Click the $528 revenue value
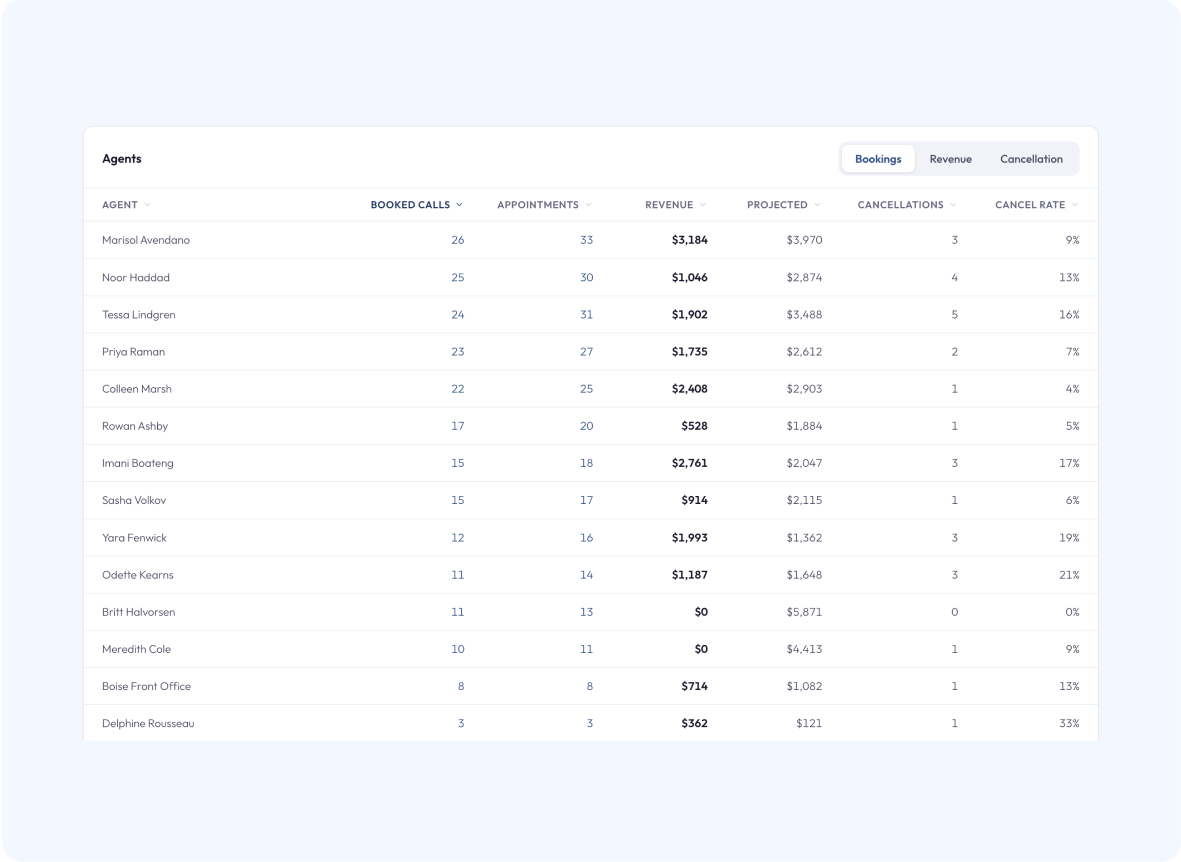This screenshot has width=1181, height=862. [x=694, y=426]
